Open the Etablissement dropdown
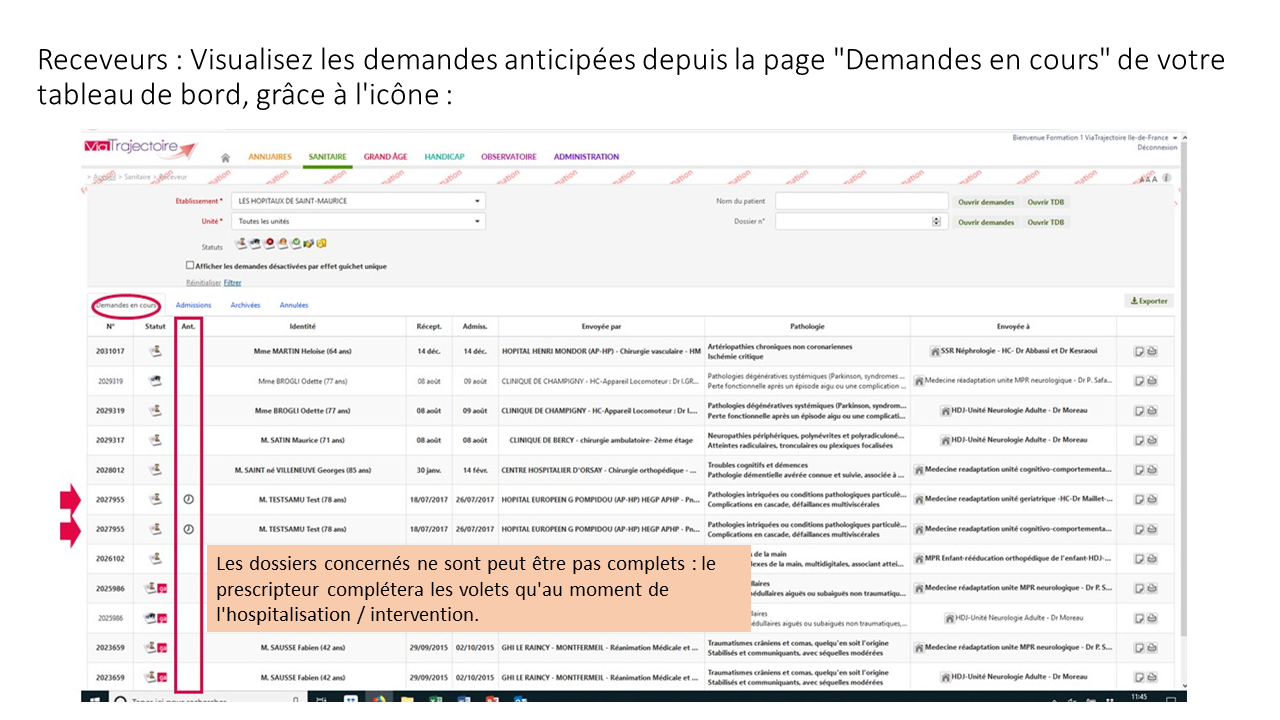Viewport: 1280px width, 720px height. tap(358, 201)
